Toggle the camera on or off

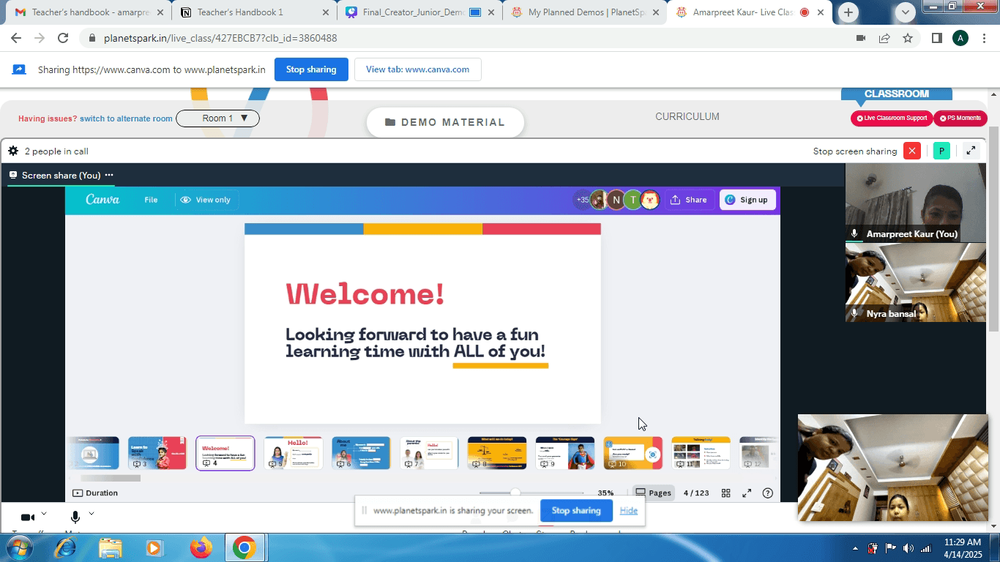pyautogui.click(x=27, y=517)
